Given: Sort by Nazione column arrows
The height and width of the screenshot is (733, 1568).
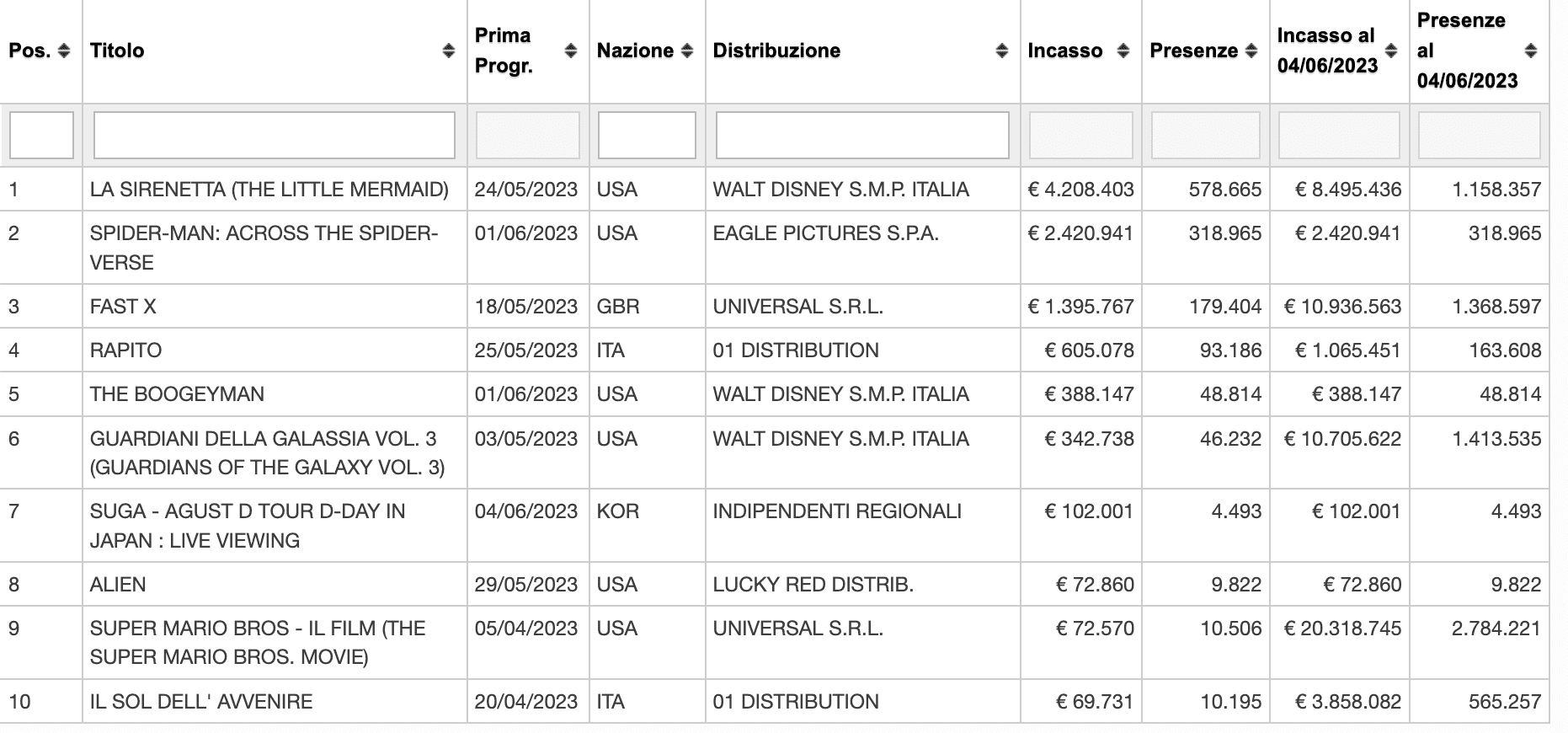Looking at the screenshot, I should [687, 51].
